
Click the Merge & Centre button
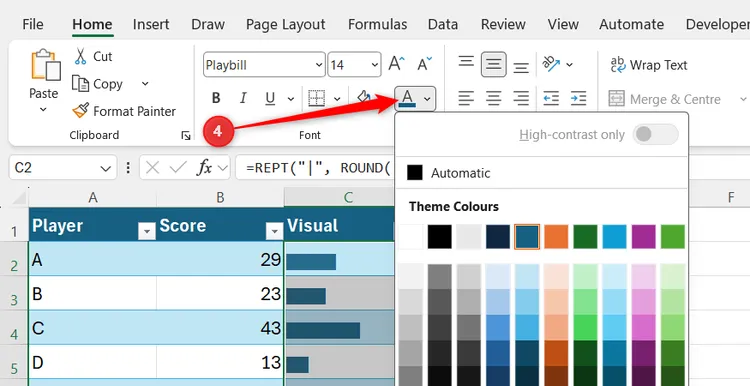tap(665, 99)
